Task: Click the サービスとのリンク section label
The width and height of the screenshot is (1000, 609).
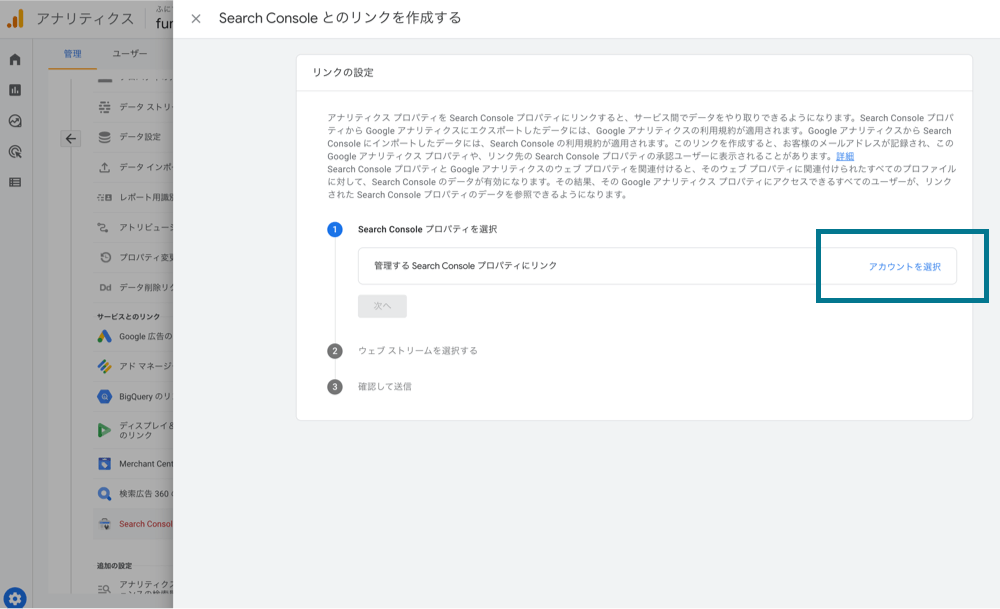Action: [128, 316]
